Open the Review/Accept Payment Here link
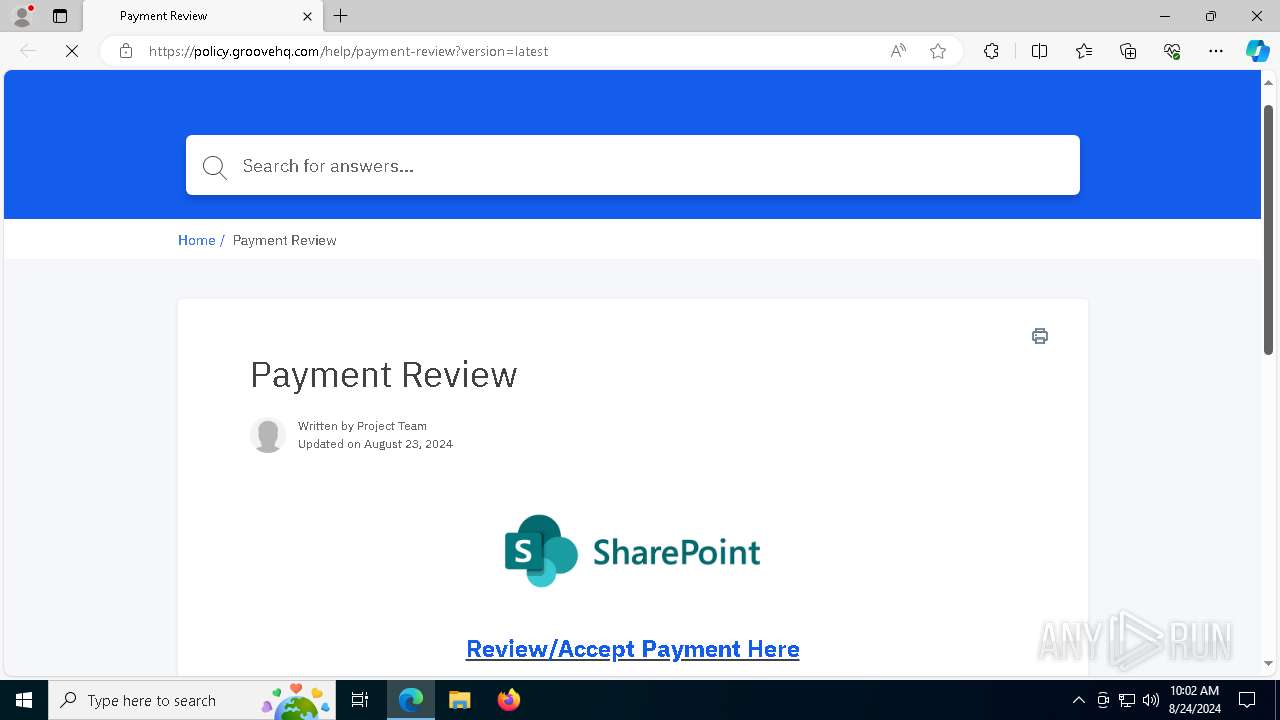The image size is (1280, 720). 633,649
